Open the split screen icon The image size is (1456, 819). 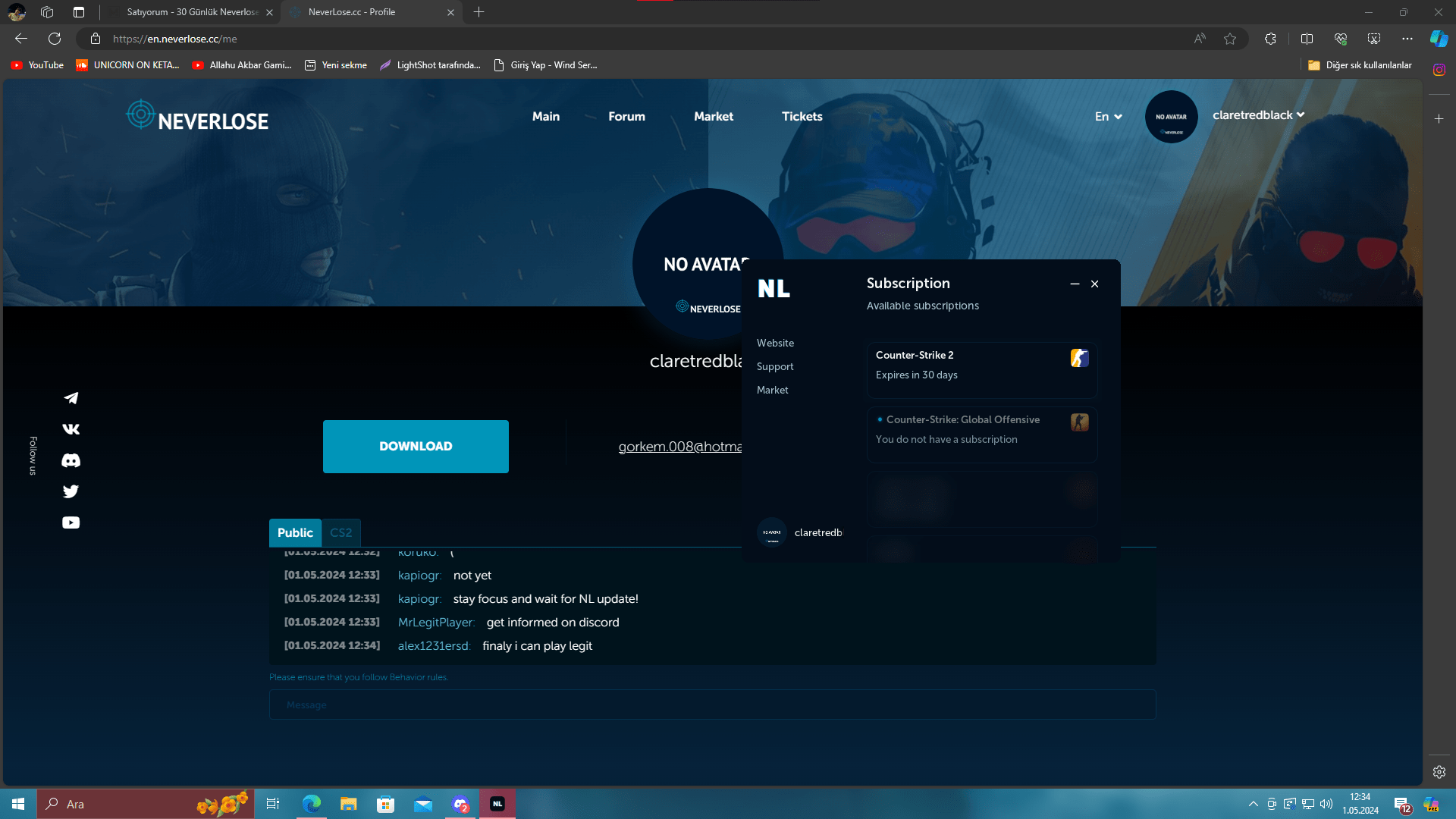coord(1307,39)
